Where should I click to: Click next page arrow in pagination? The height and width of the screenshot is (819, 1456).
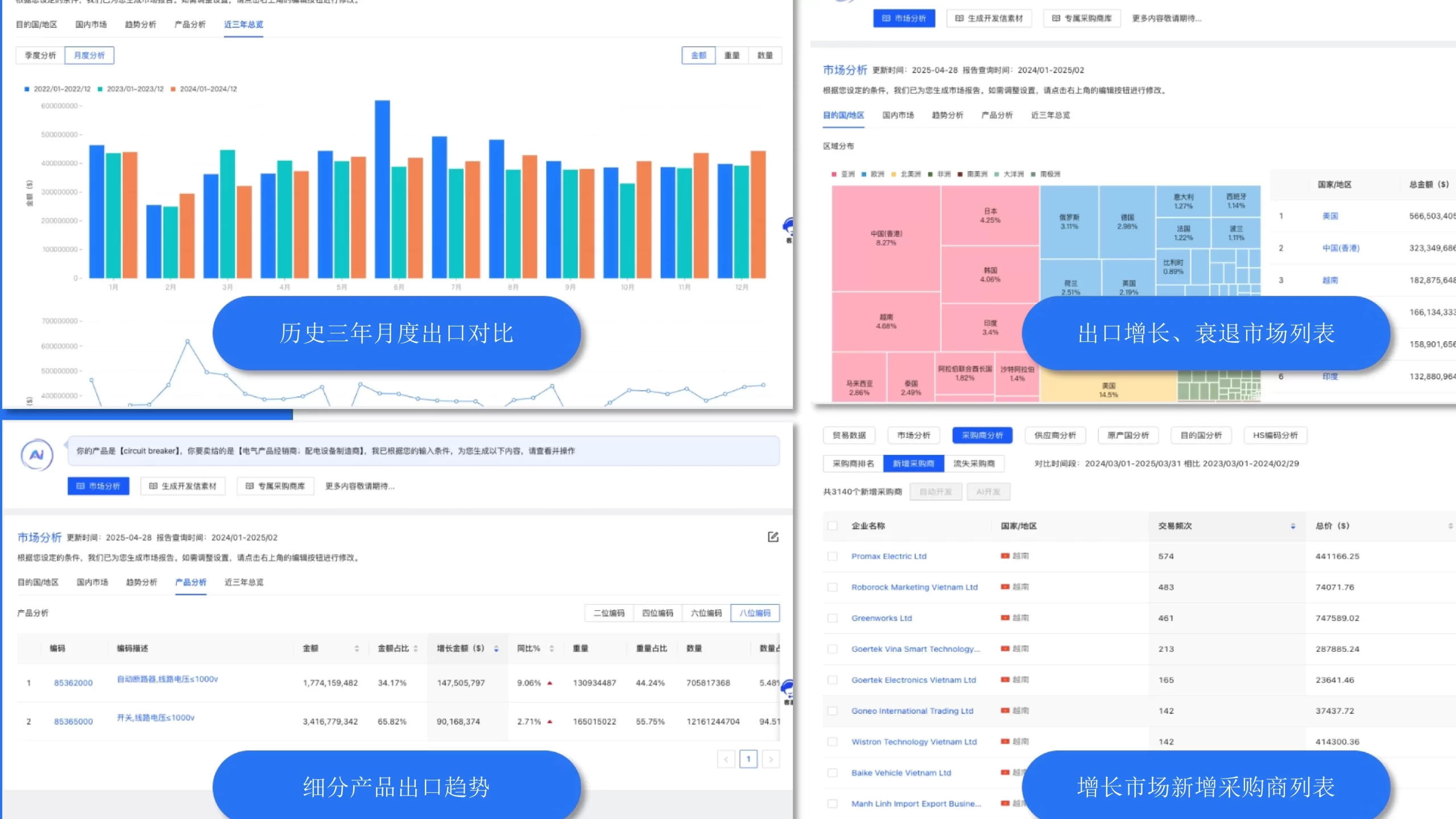(771, 759)
